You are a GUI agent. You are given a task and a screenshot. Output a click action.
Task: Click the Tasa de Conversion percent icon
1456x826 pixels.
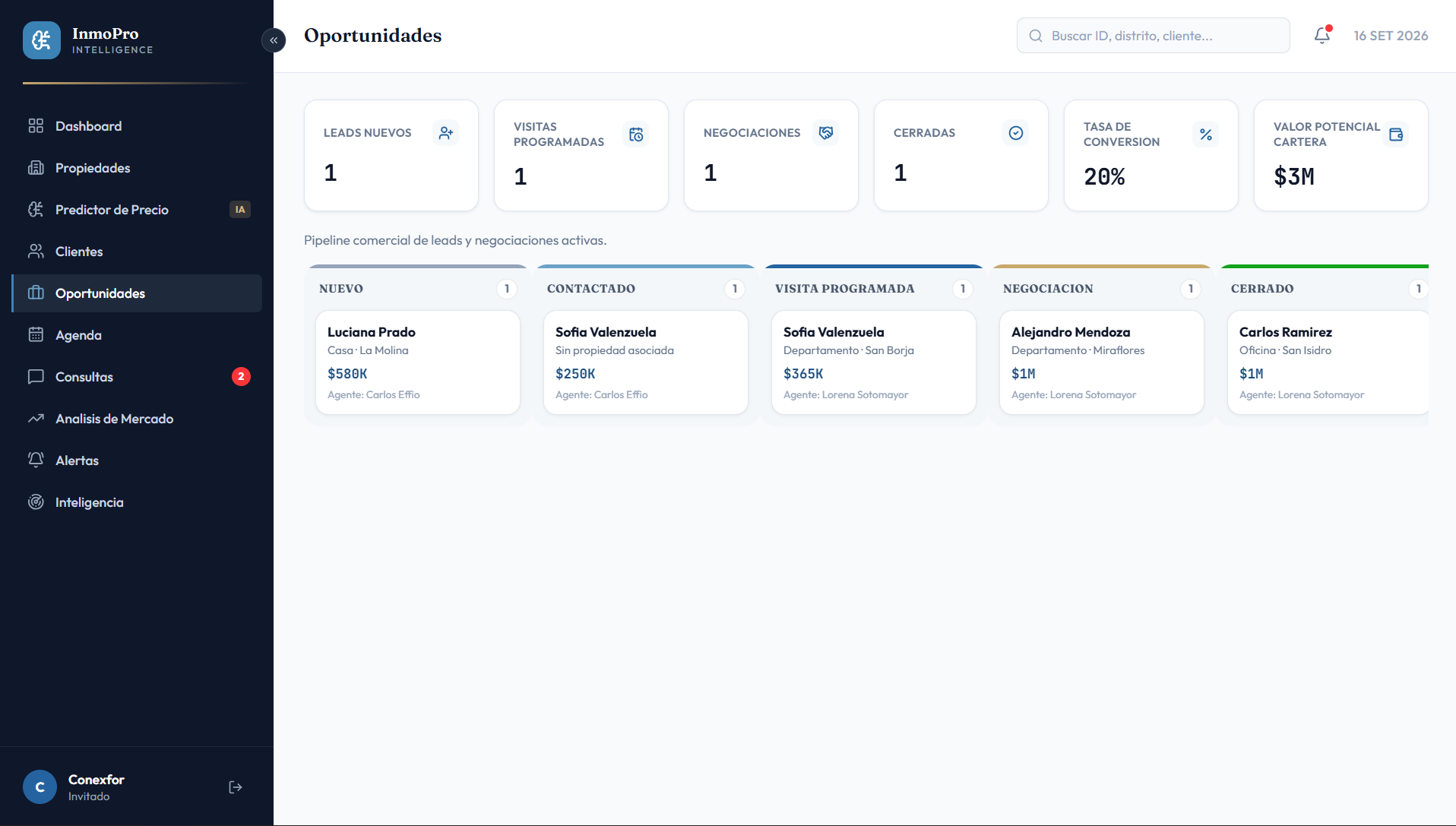pos(1206,135)
